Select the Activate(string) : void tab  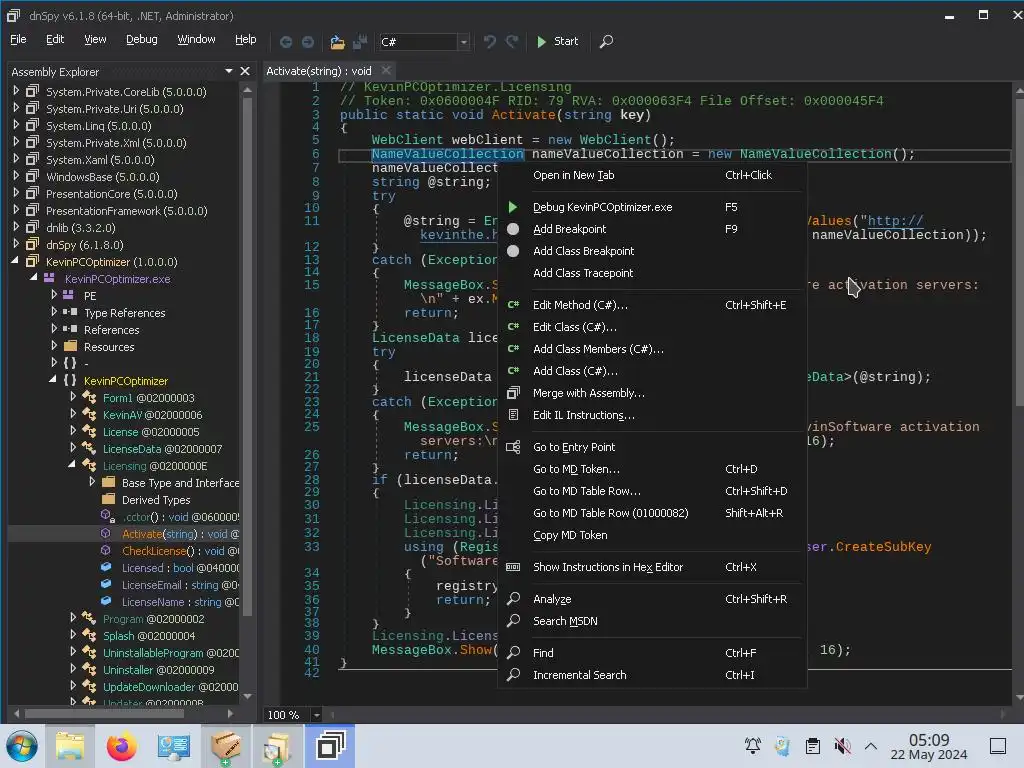tap(319, 71)
